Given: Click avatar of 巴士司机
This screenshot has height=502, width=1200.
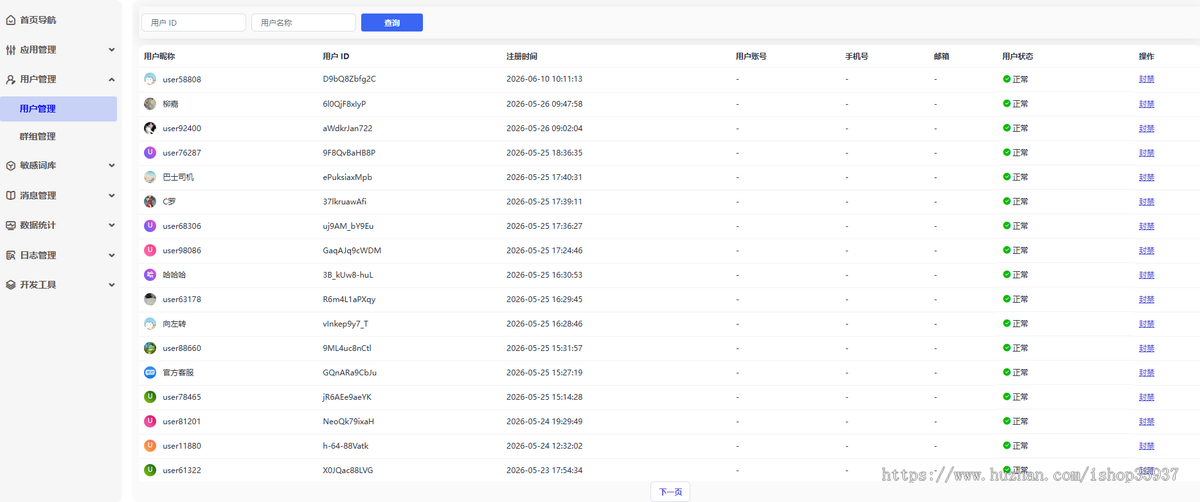Looking at the screenshot, I should pyautogui.click(x=150, y=177).
